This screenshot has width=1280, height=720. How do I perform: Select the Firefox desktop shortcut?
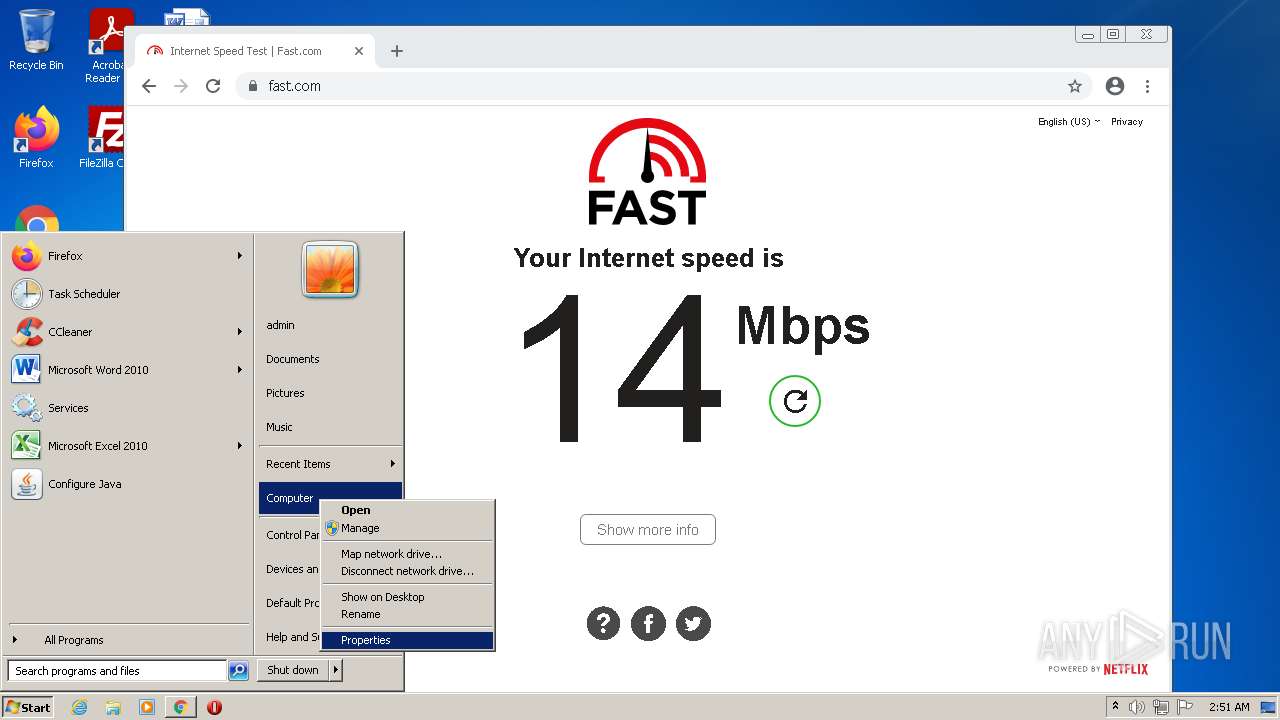(x=36, y=137)
